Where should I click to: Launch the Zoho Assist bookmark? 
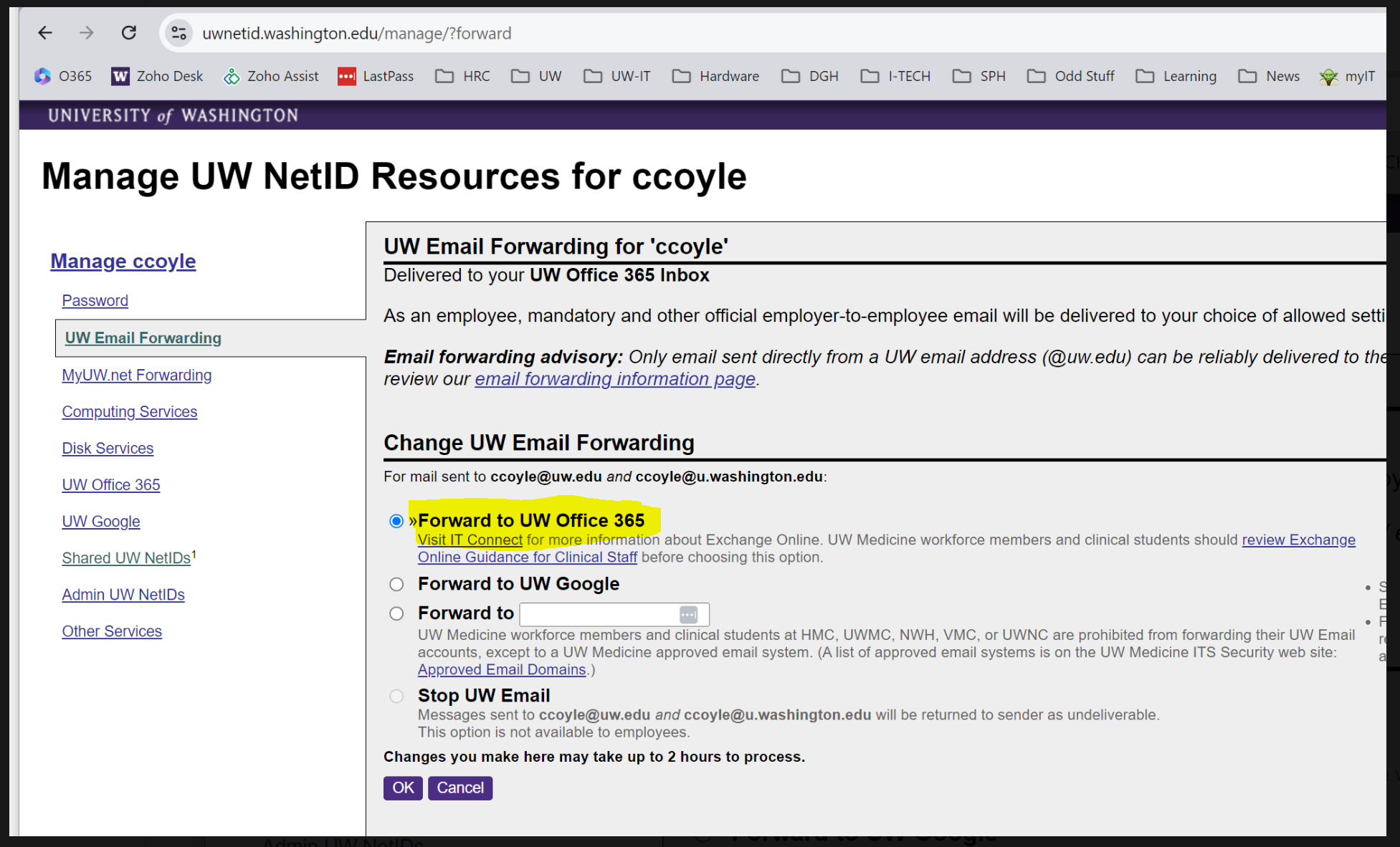click(x=271, y=76)
